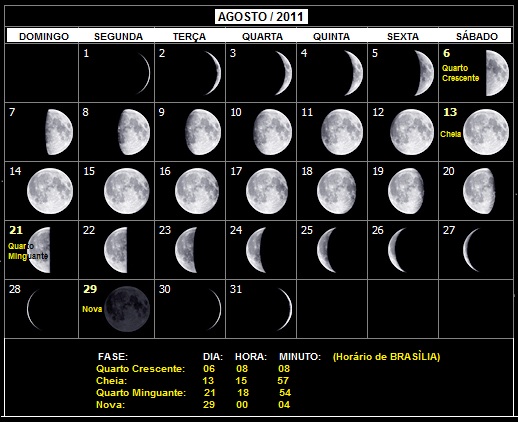Click the full moon image on day 13

tap(486, 132)
